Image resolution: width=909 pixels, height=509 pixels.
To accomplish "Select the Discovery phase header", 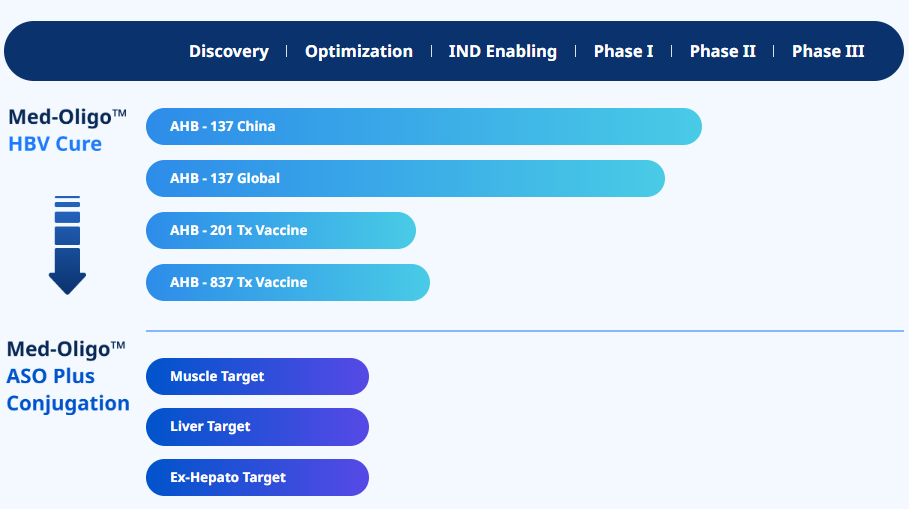I will coord(228,51).
